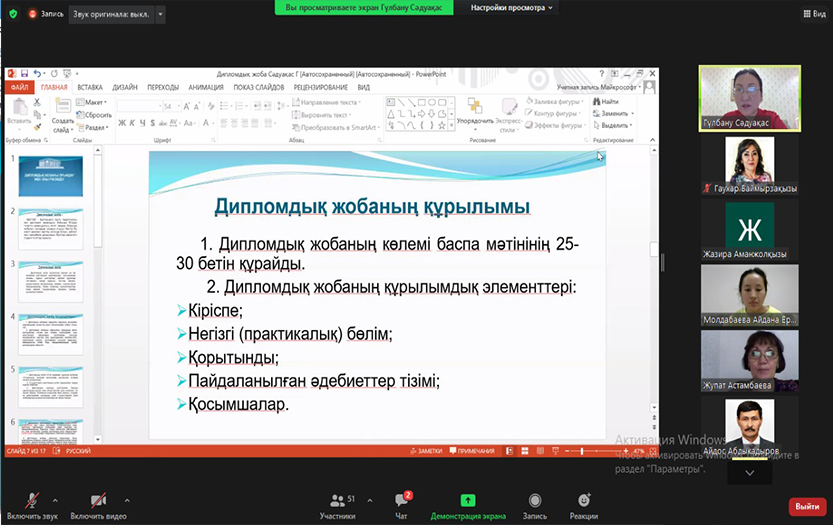
Task: Start recording with the Запись toolbar icon
Action: click(535, 500)
